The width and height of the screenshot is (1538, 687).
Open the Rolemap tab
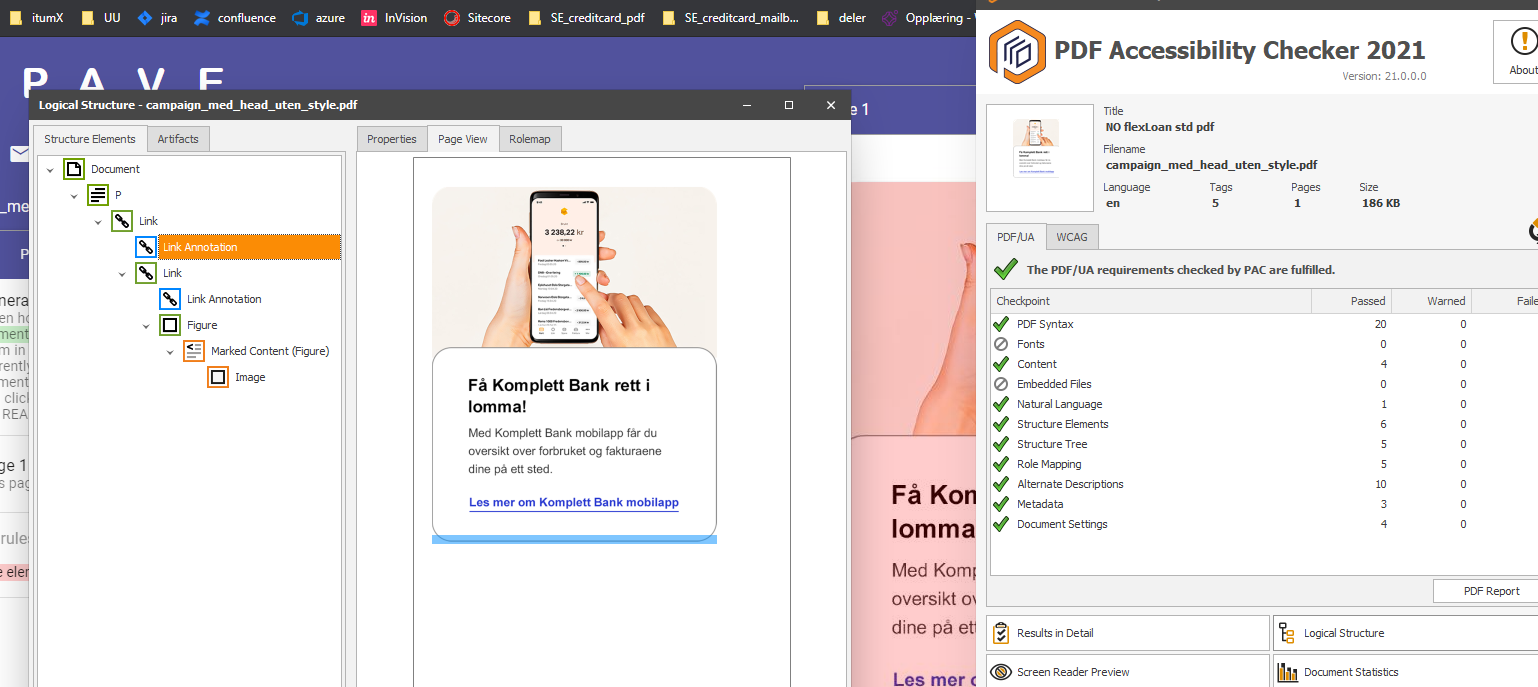[x=529, y=139]
